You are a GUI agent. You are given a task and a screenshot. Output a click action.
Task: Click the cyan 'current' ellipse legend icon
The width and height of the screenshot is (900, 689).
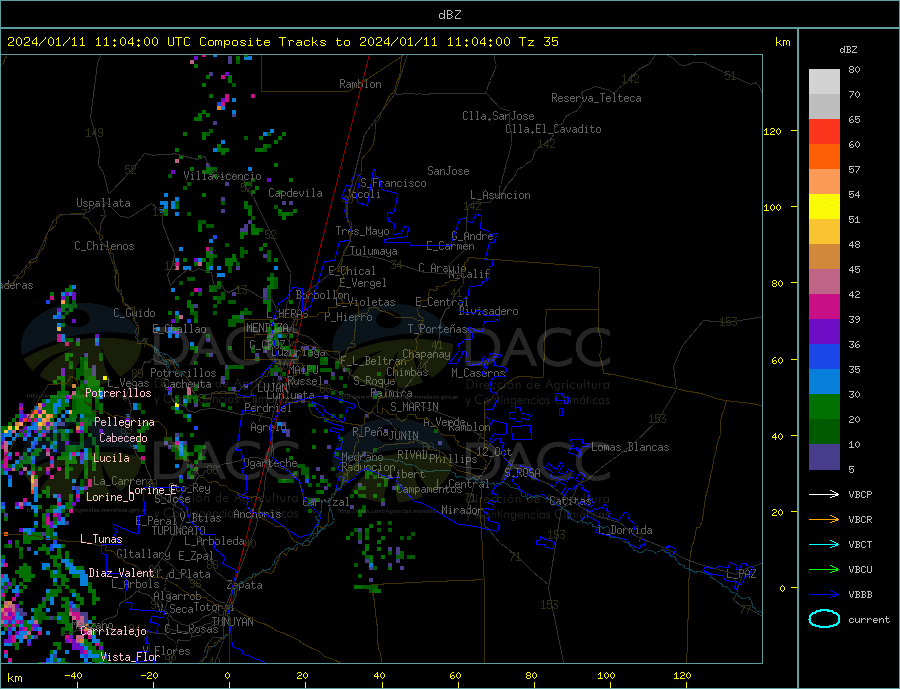(824, 619)
